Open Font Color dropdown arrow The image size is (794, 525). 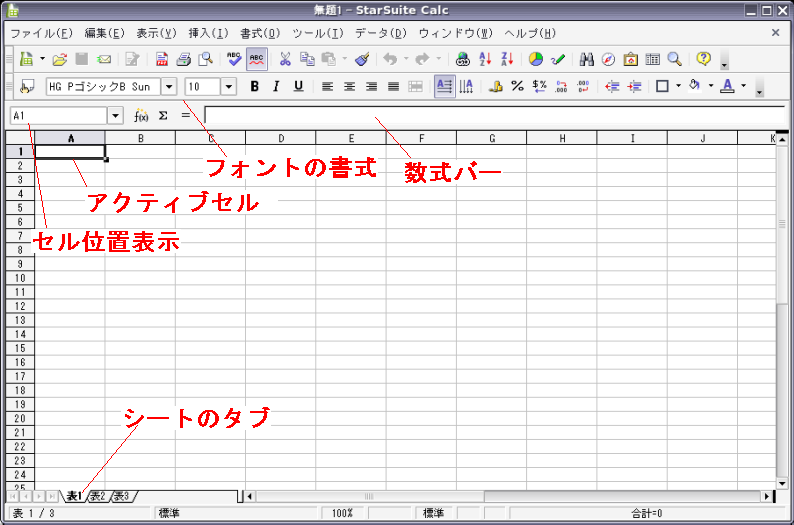[x=743, y=86]
